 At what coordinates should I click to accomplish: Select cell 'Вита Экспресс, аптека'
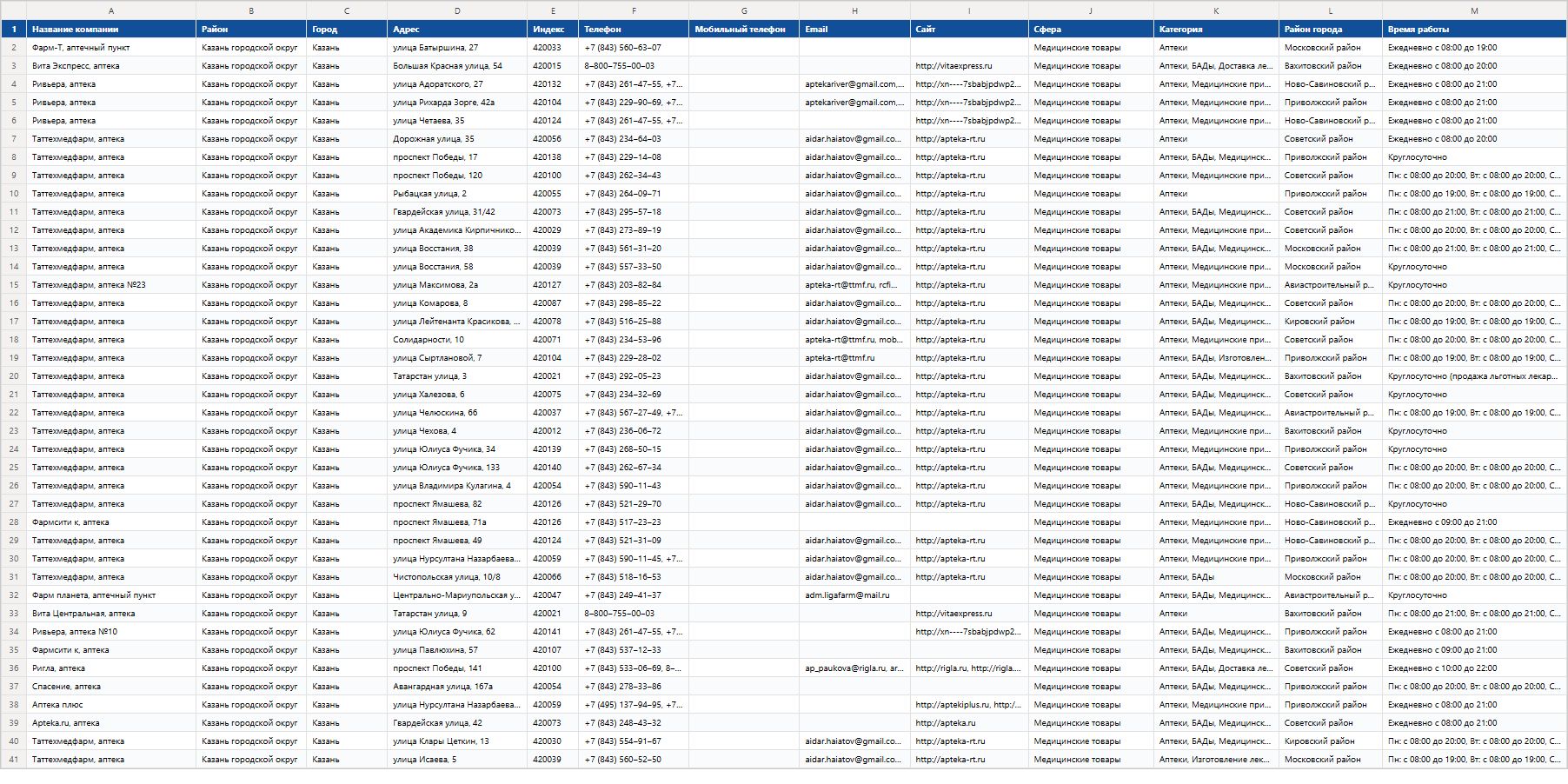pyautogui.click(x=111, y=66)
